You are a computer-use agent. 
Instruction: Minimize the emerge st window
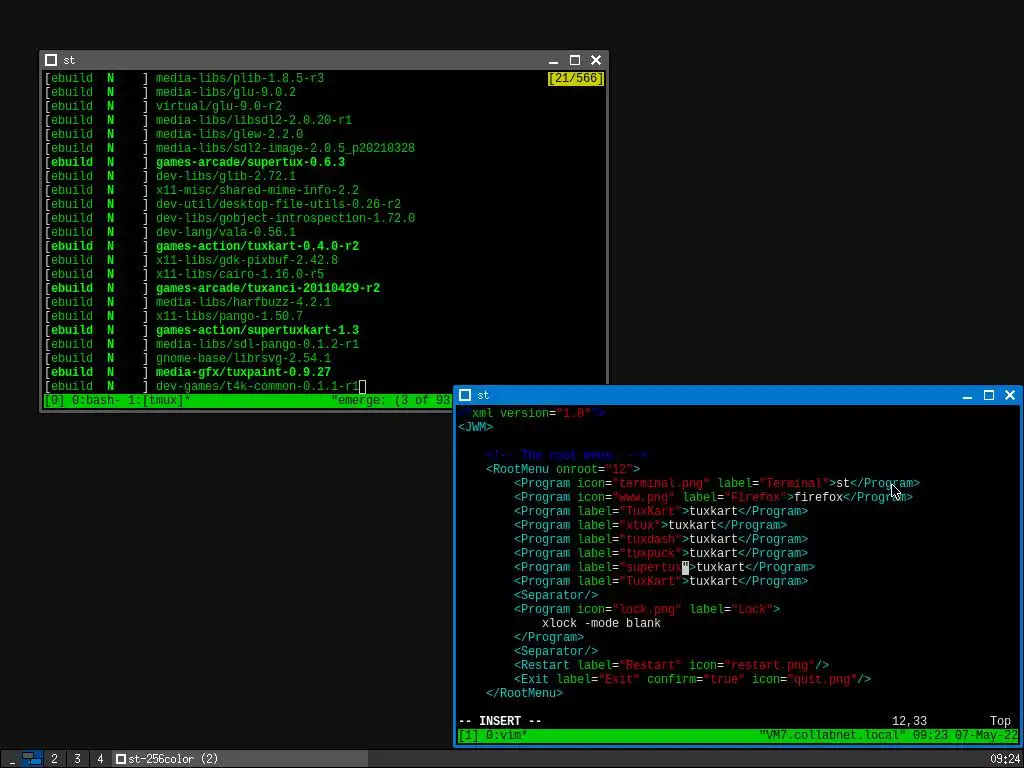coord(553,60)
